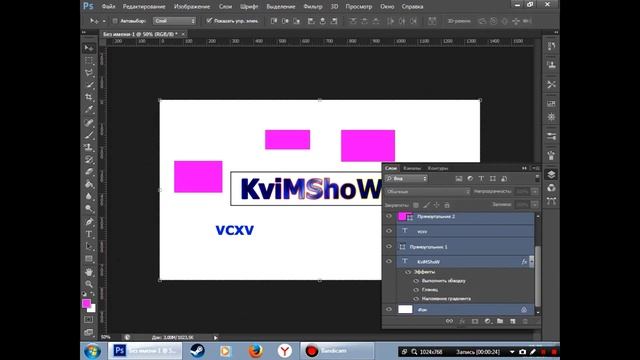Open the status bar info arrow
The width and height of the screenshot is (640, 360).
(x=216, y=338)
